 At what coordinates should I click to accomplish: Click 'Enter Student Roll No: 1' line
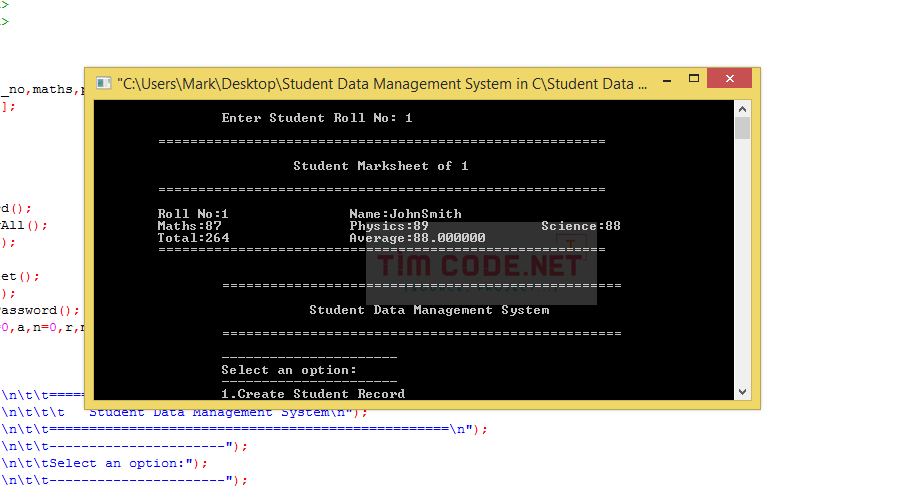[317, 118]
